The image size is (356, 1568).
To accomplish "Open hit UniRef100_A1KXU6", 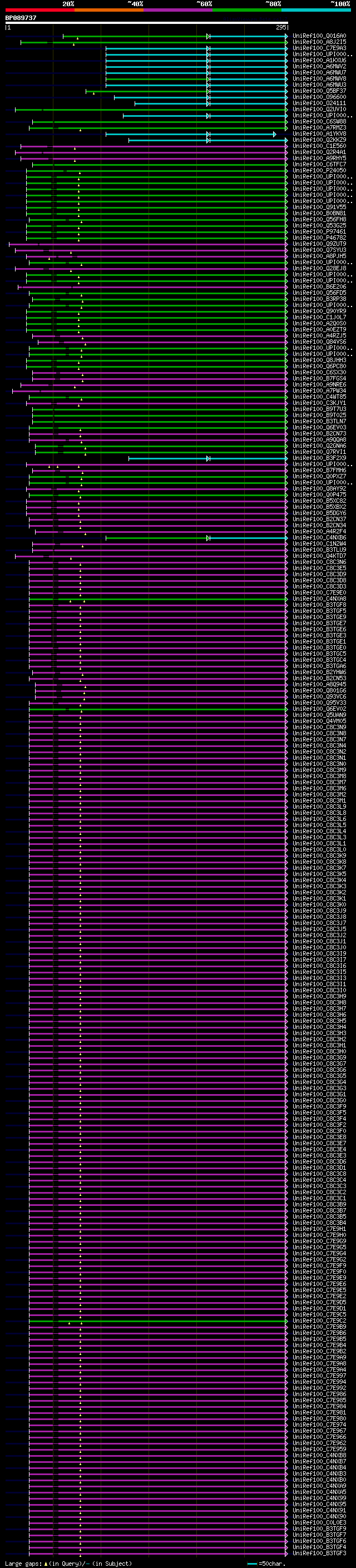I will click(x=319, y=60).
